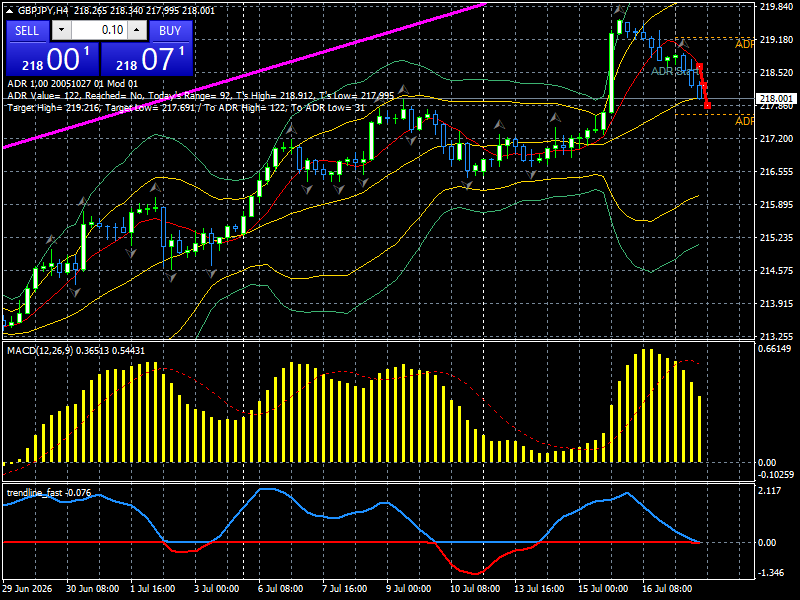
Task: Increase lot volume with up arrow
Action: (137, 30)
